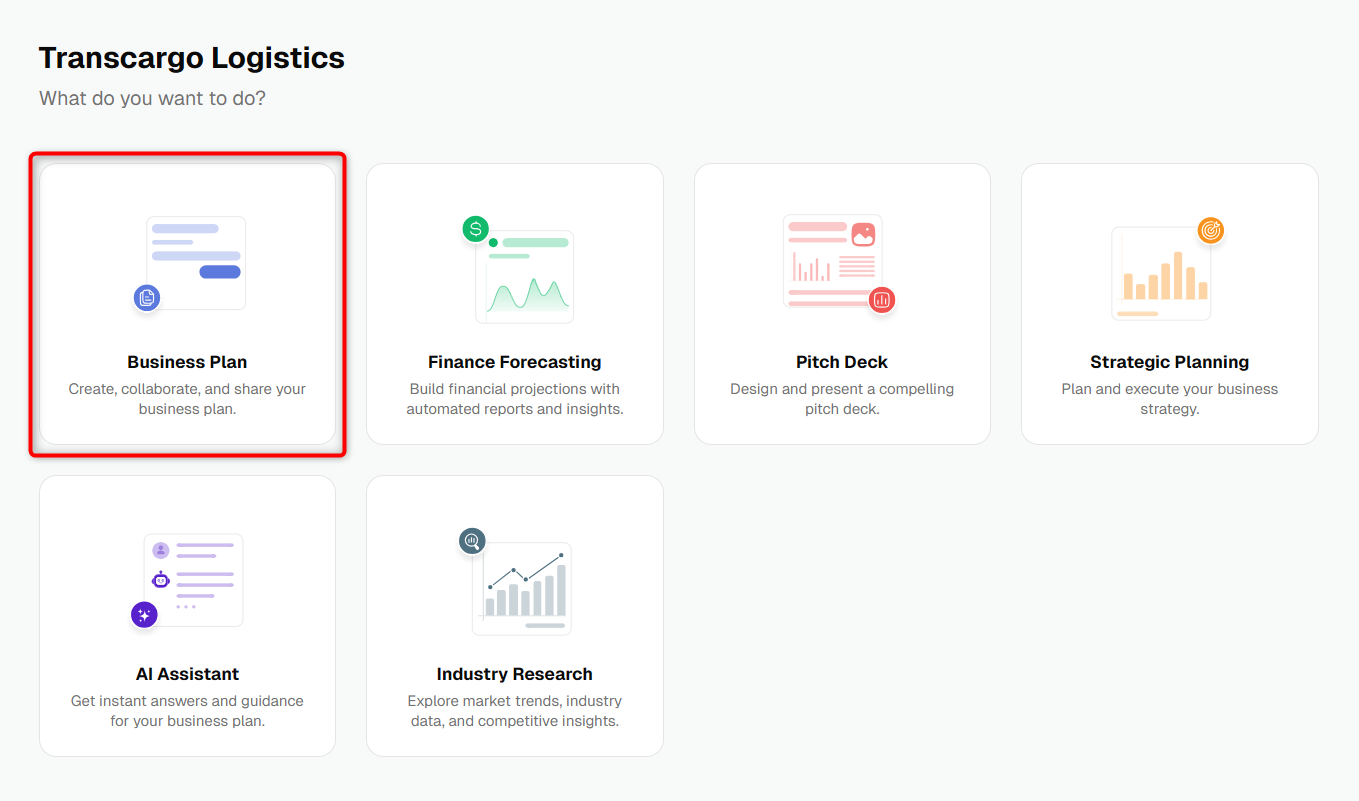Viewport: 1359px width, 801px height.
Task: Click the robot face icon
Action: click(x=161, y=579)
